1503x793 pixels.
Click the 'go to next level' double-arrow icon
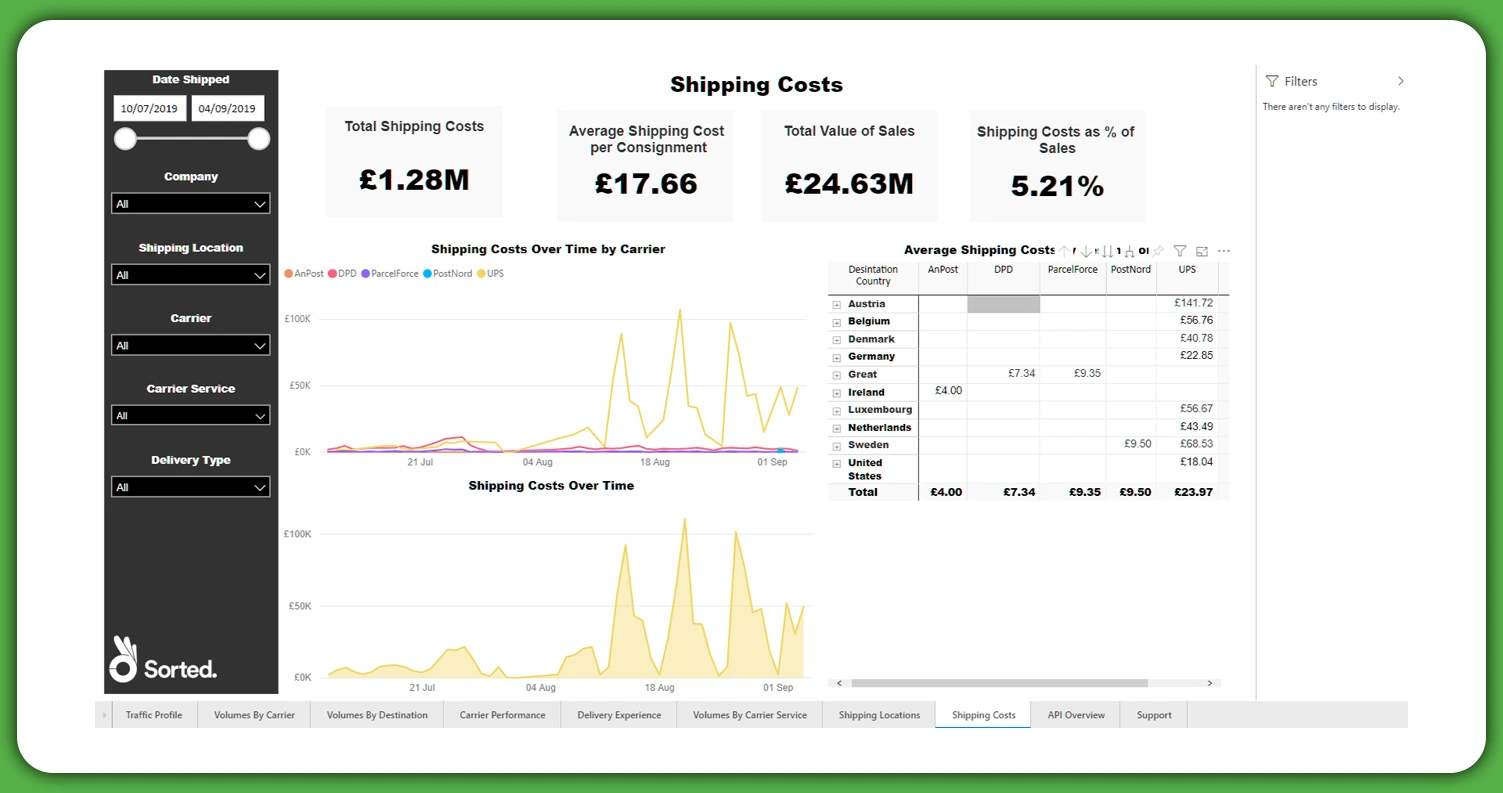(1107, 251)
